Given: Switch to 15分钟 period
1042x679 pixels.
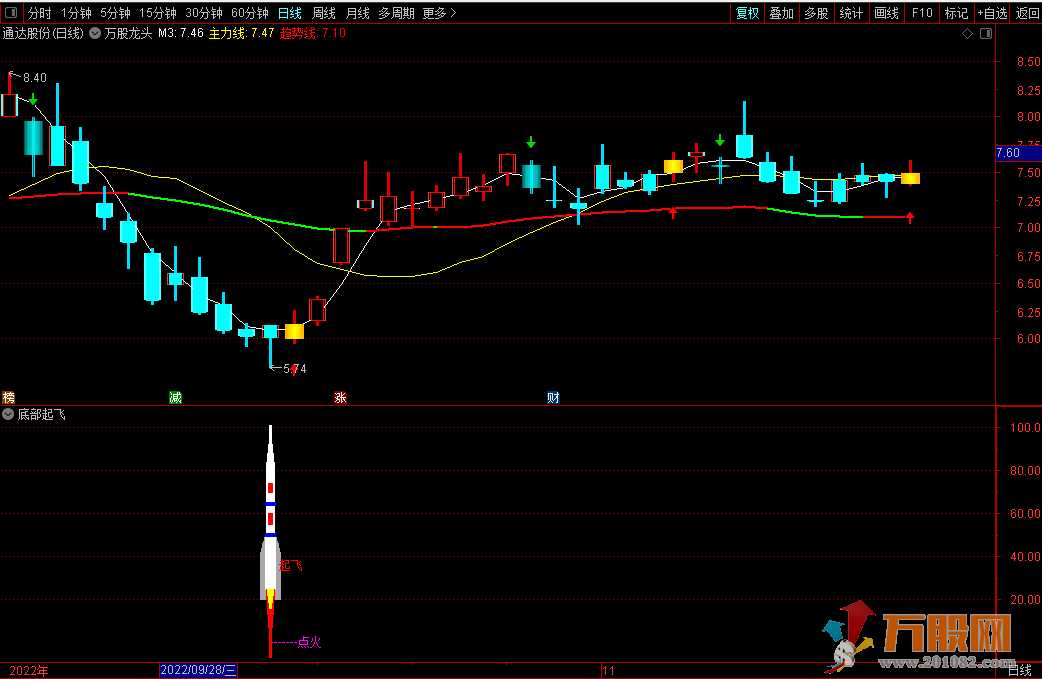Looking at the screenshot, I should 158,13.
